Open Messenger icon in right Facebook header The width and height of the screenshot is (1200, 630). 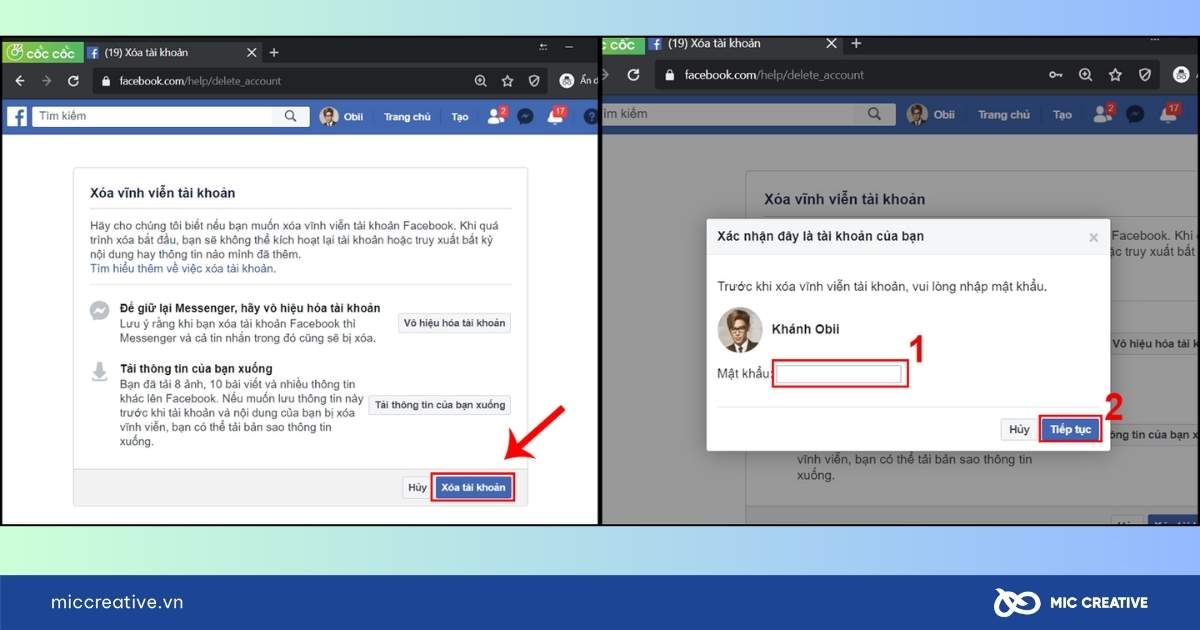pos(1135,115)
